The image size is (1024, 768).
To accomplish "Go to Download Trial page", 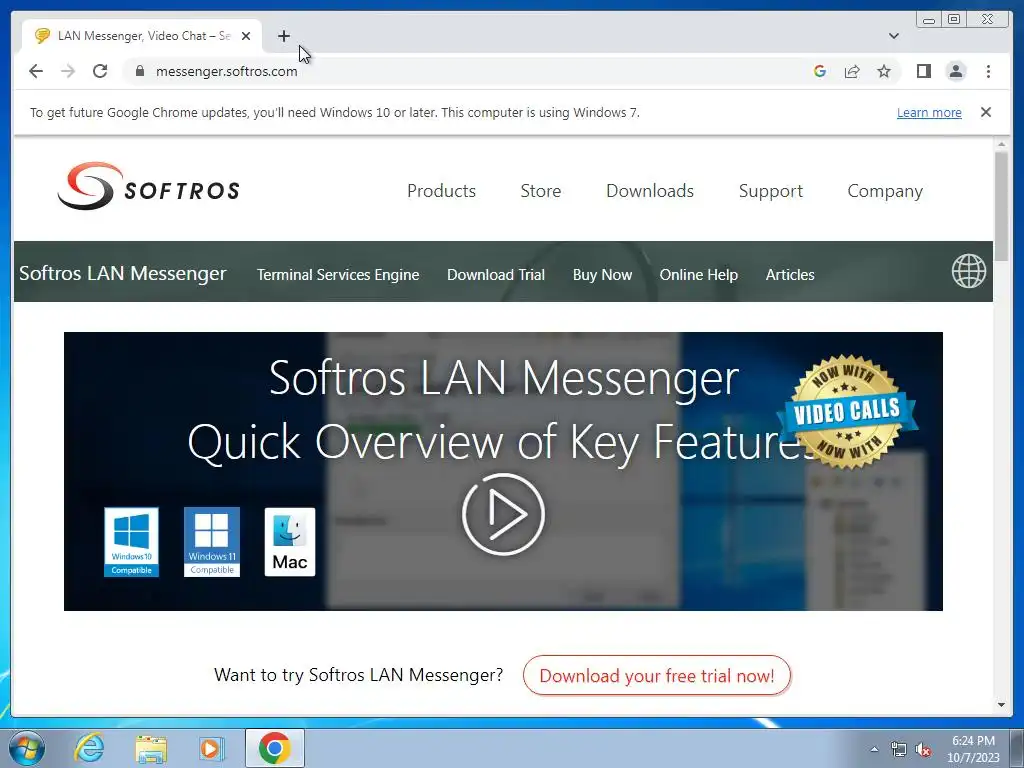I will (x=496, y=275).
